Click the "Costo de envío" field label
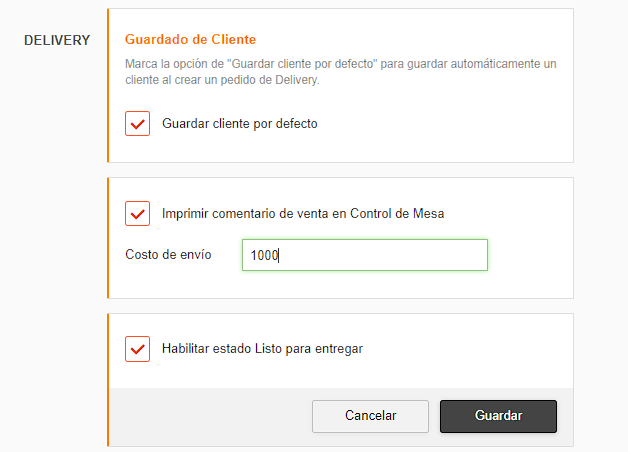The image size is (628, 452). click(168, 255)
